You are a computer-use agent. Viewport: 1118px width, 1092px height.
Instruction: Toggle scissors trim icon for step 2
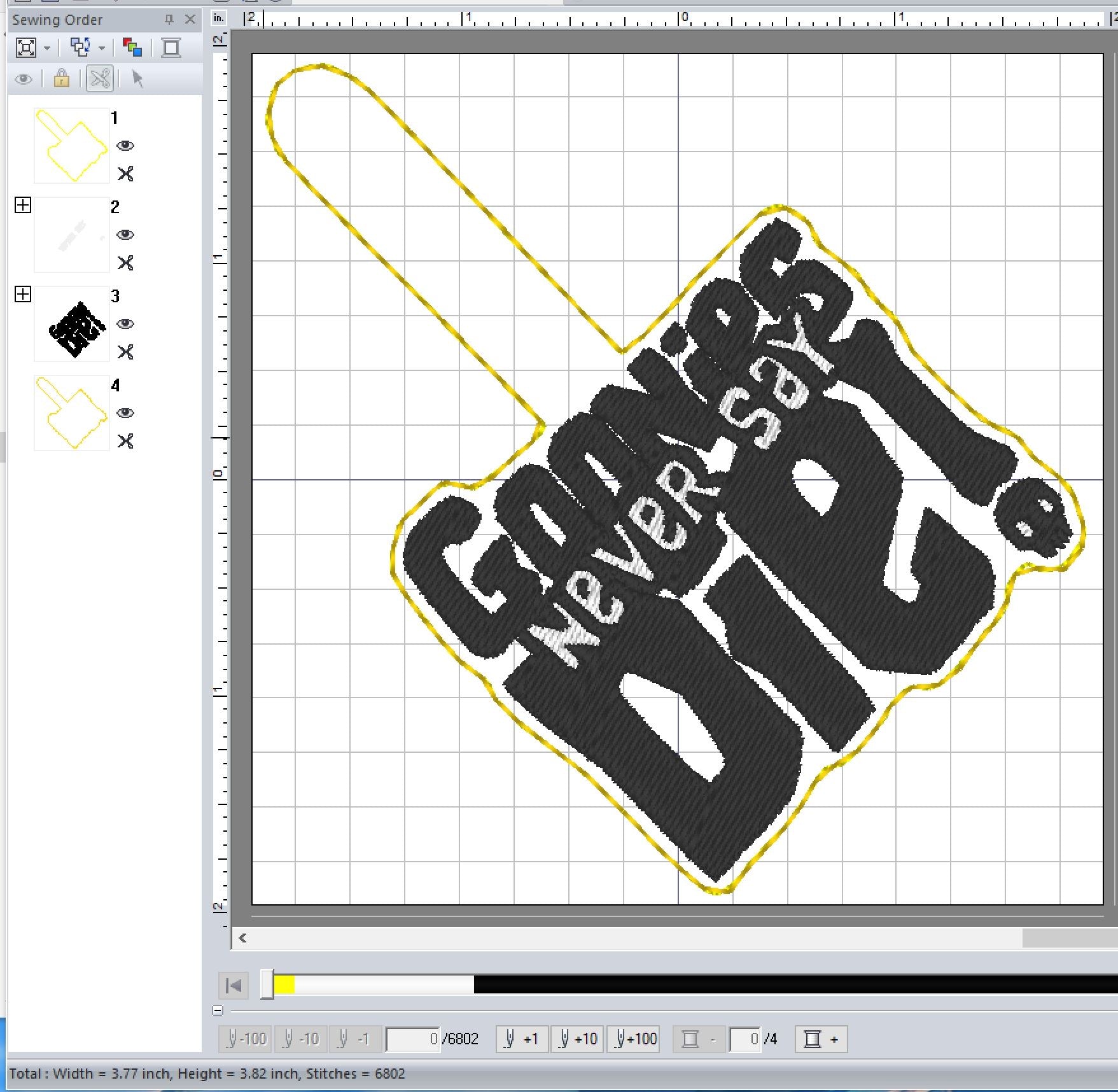(x=125, y=263)
